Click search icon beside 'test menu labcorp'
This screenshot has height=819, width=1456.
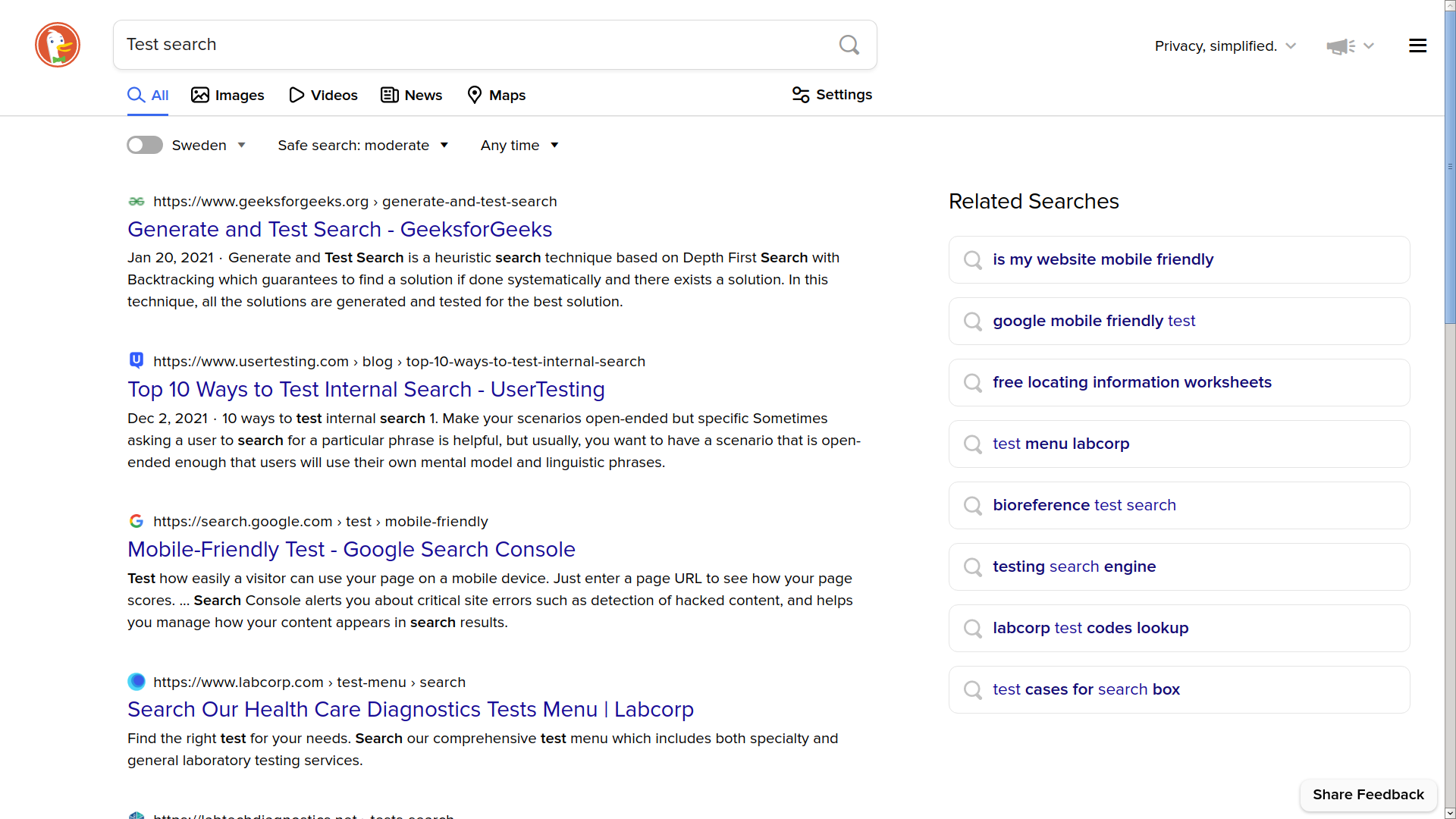(973, 444)
